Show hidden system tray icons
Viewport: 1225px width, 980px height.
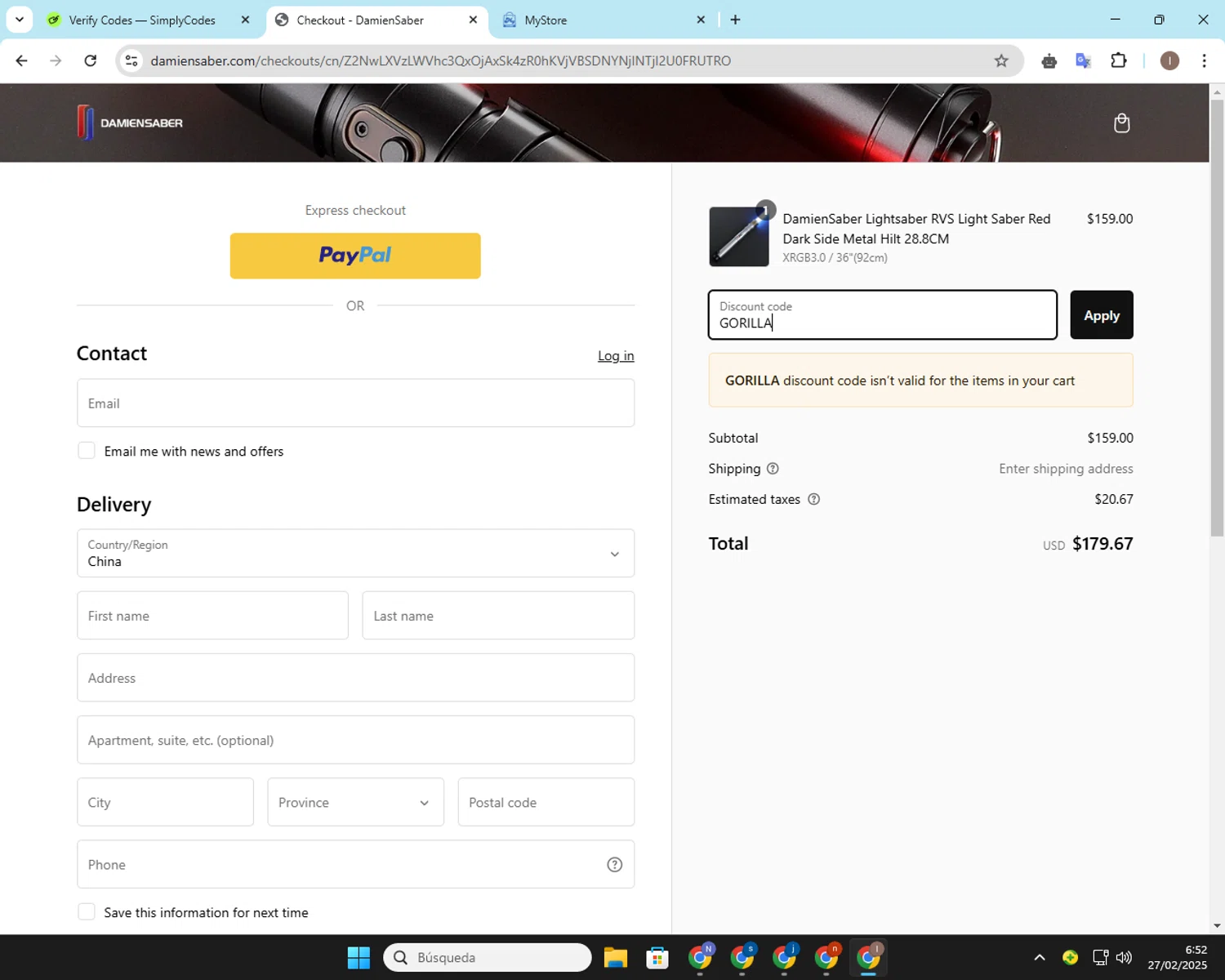1039,957
